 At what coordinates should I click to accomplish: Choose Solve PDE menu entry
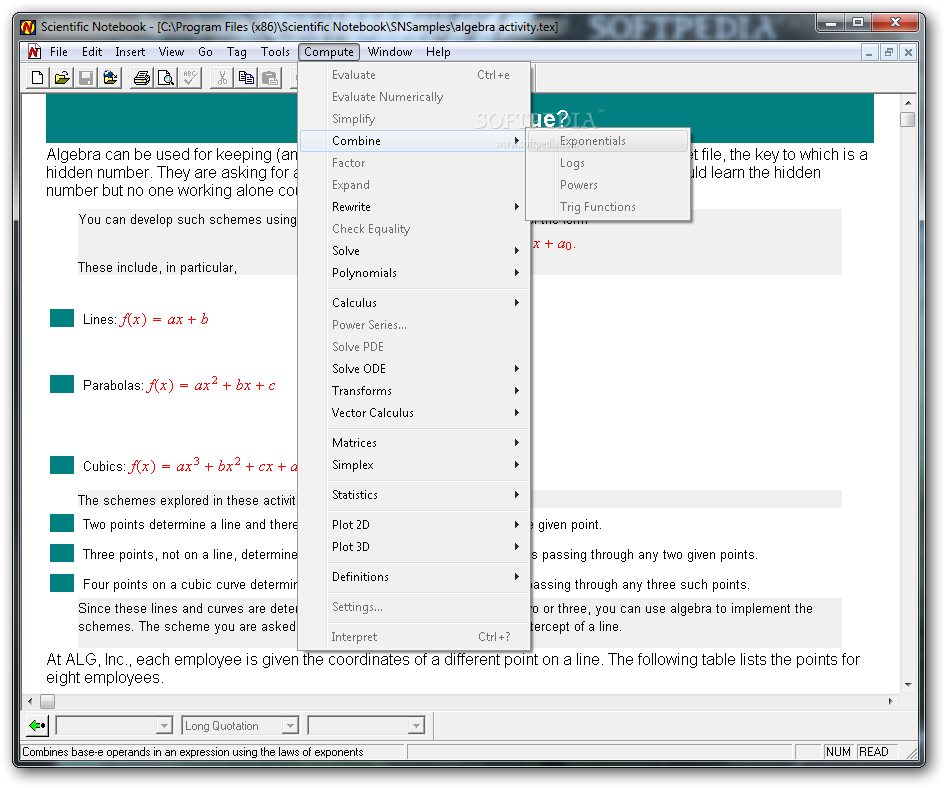[x=415, y=347]
